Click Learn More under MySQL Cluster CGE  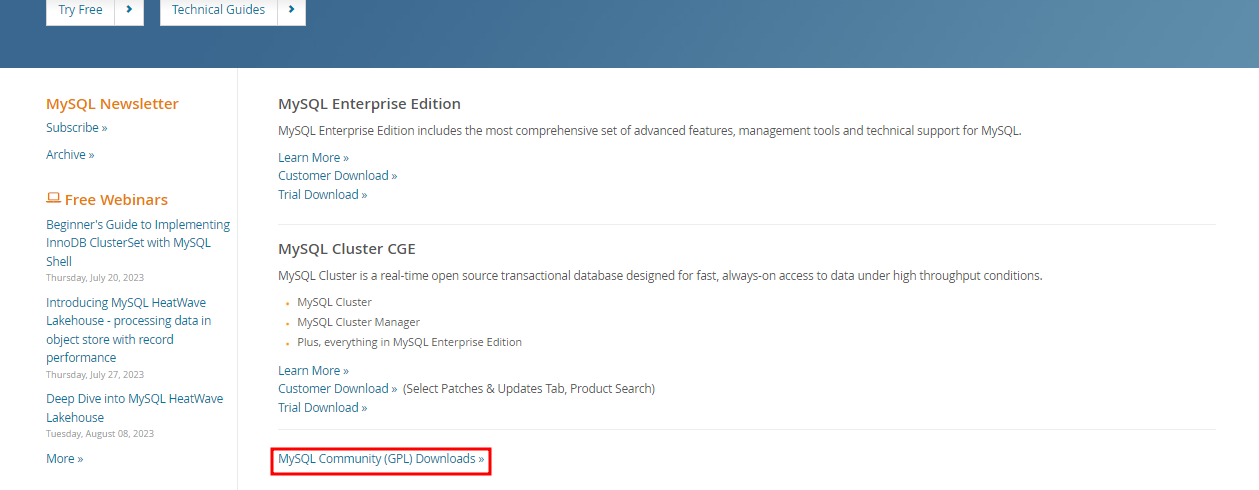click(313, 371)
